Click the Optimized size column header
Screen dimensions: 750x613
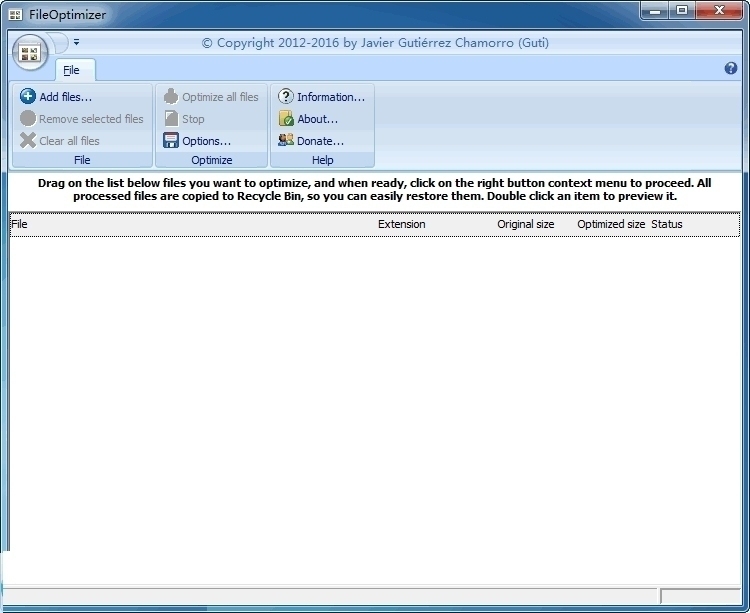point(611,224)
